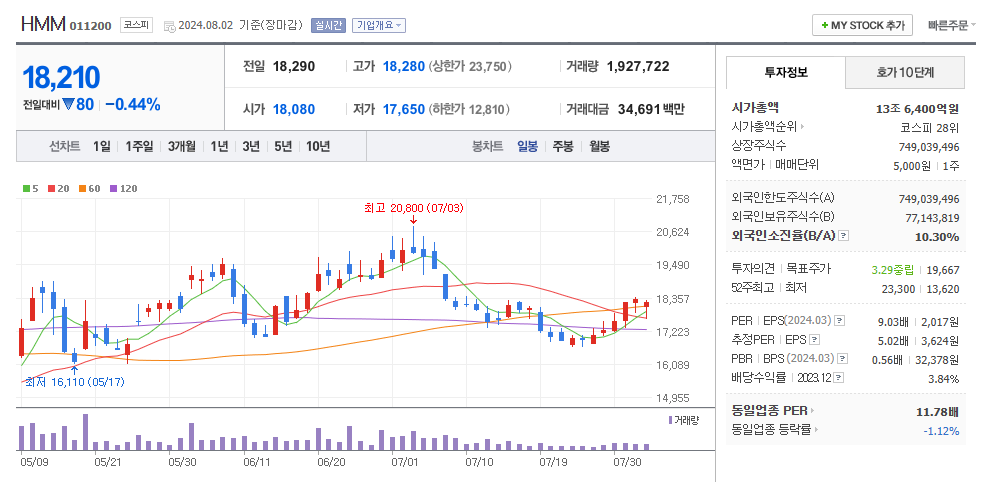987x482 pixels.
Task: Click the 고가 18,280 value
Action: tap(403, 66)
